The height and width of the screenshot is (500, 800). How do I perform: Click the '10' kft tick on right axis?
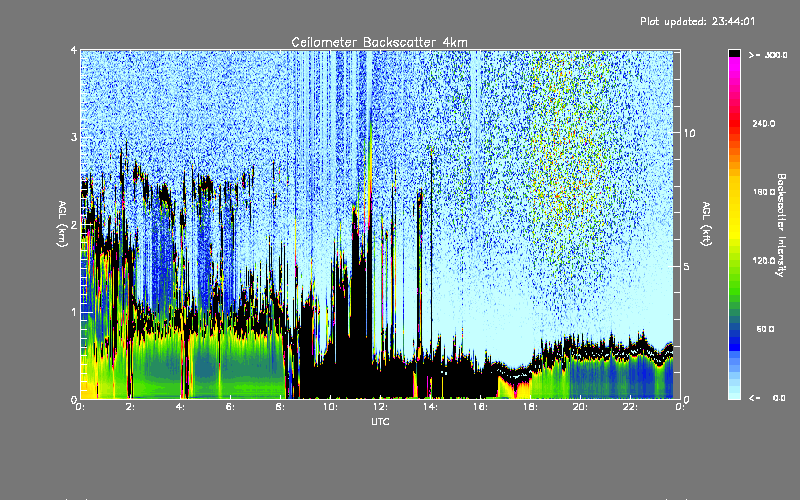pos(689,133)
